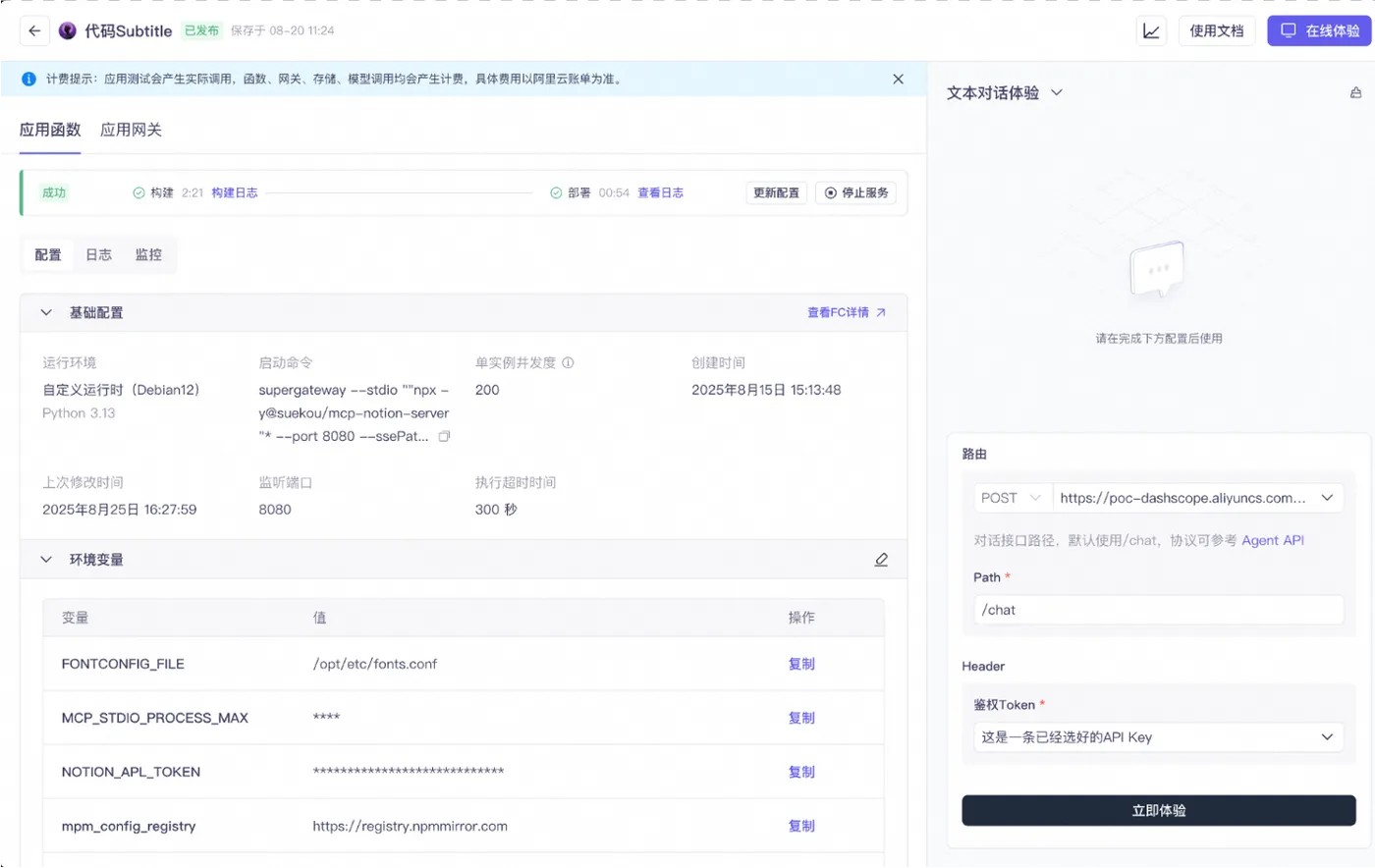Viewport: 1375px width, 868px height.
Task: Click the Python 3.13 runtime version text
Action: [79, 413]
